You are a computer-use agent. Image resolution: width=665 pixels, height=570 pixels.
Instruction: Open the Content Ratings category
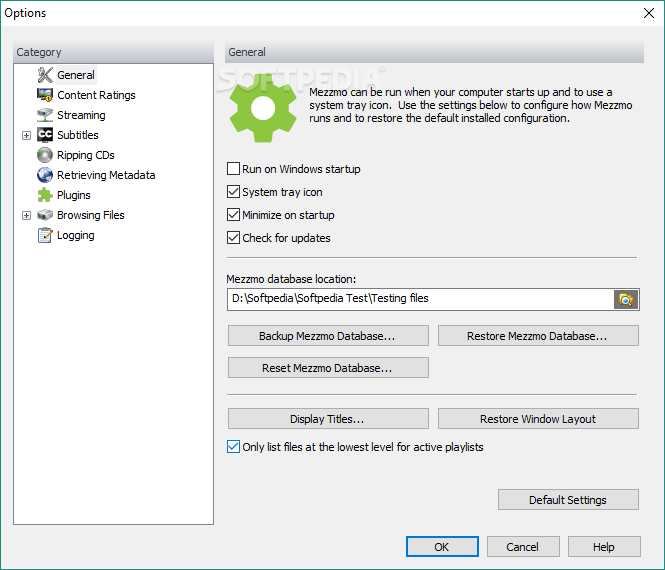tap(96, 95)
